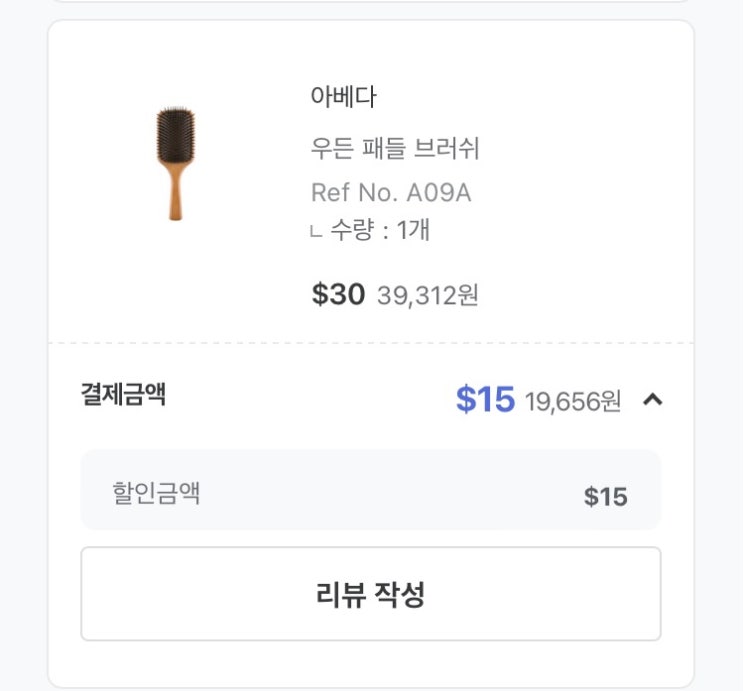Screen dimensions: 743x691
Task: Click the brush head bristles in the image
Action: [x=175, y=136]
